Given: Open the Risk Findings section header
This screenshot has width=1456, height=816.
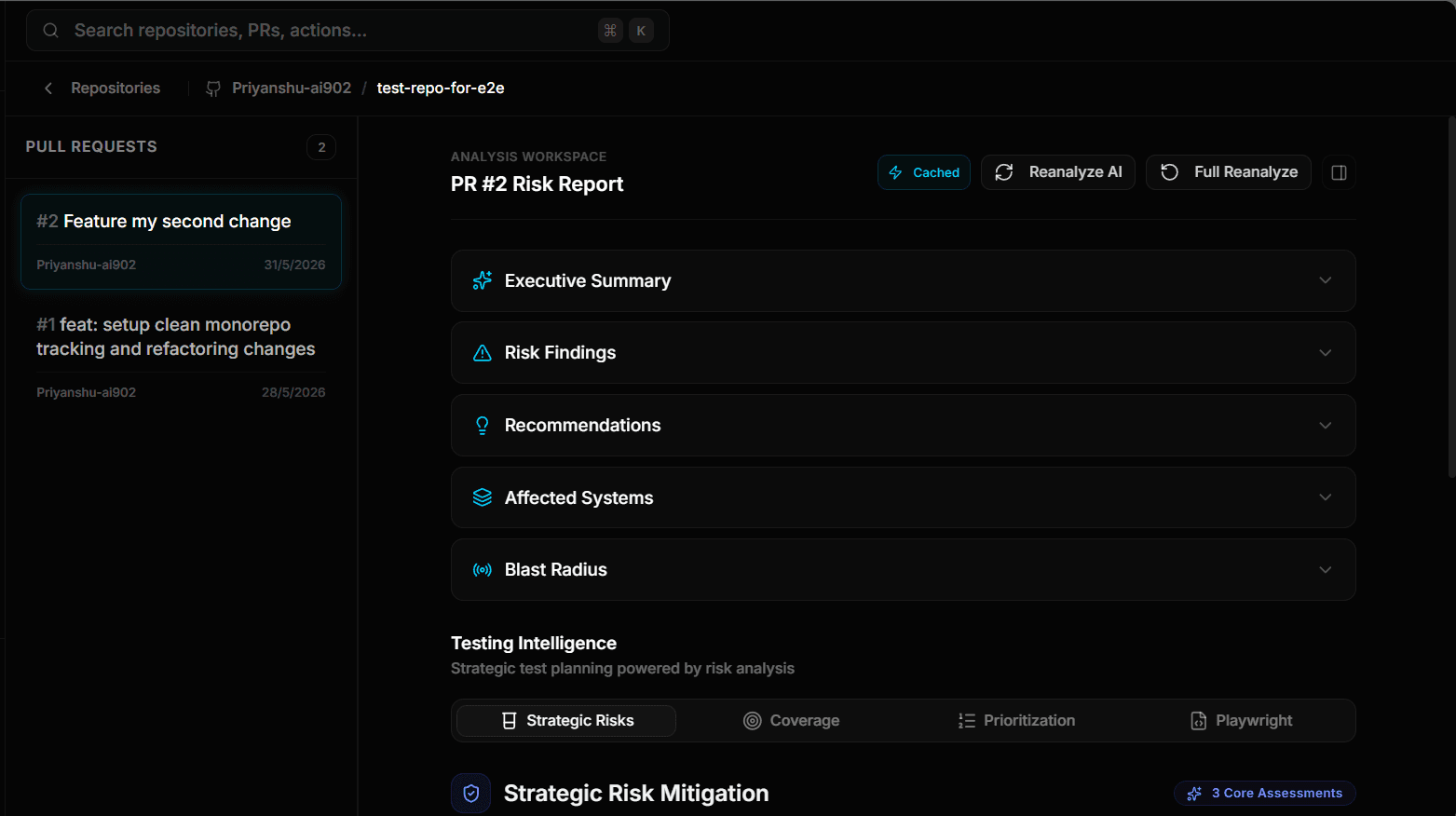Looking at the screenshot, I should 903,353.
